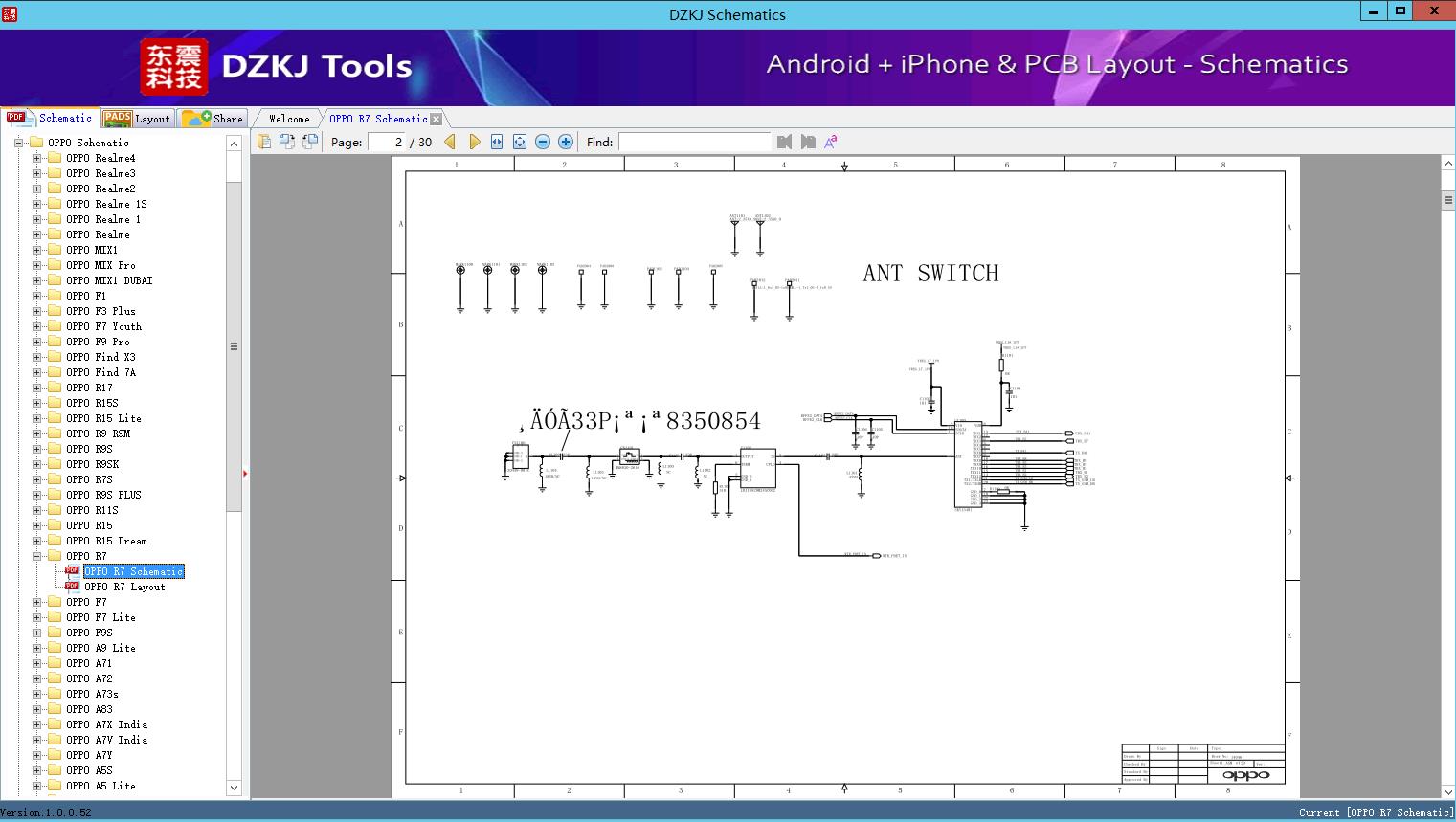Select the OPPO Realme 1S folder

(106, 204)
